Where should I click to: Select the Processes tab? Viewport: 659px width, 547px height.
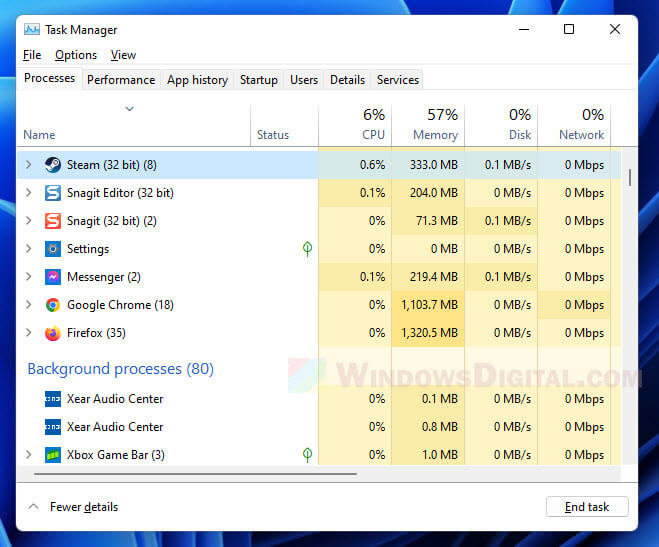(x=50, y=78)
